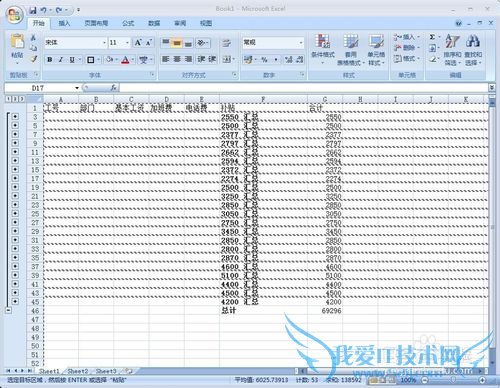Image resolution: width=500 pixels, height=388 pixels.
Task: Switch to the 插入 (Insert) tab
Action: [x=64, y=23]
